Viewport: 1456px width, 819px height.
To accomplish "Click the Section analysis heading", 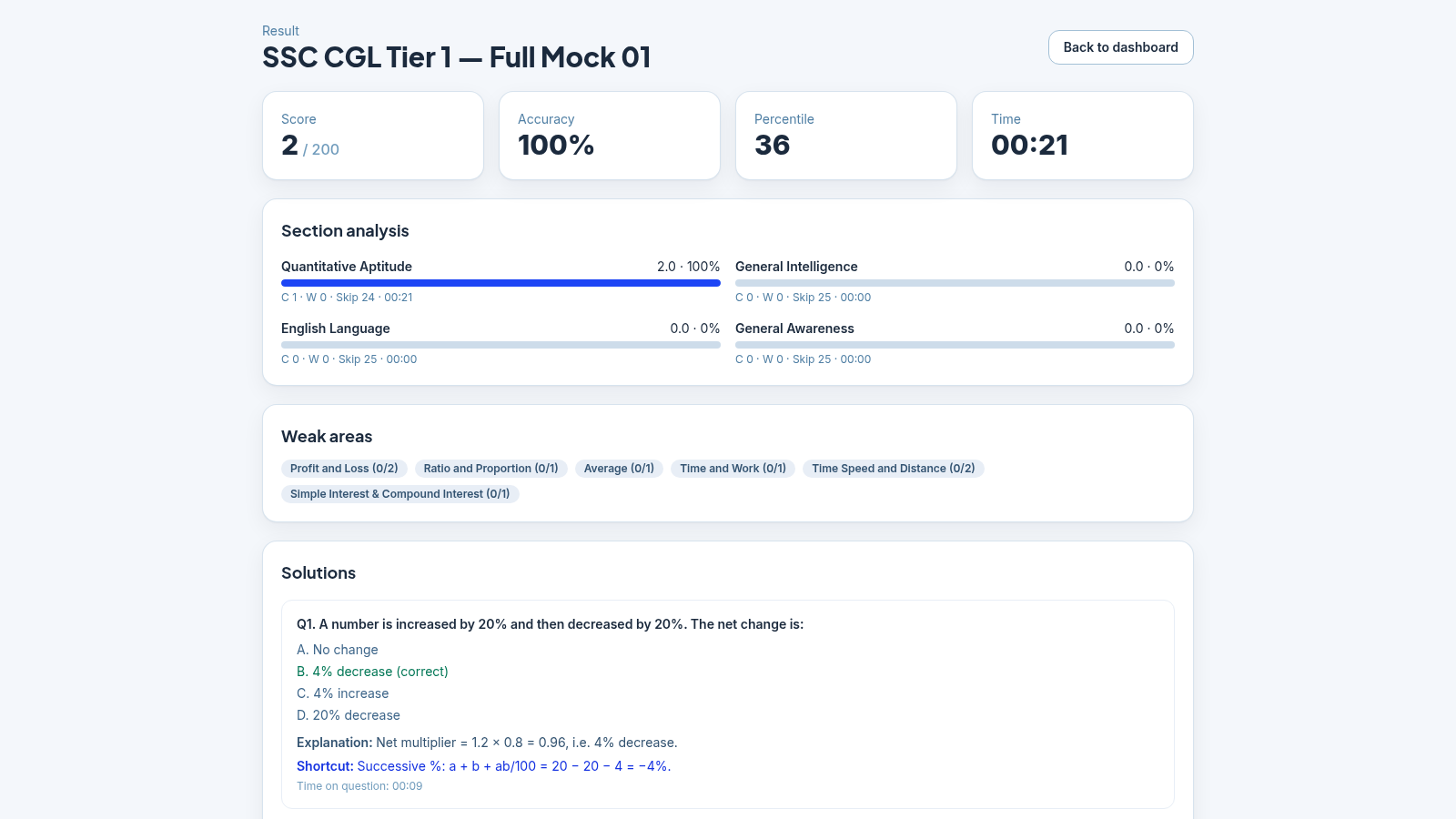I will coord(345,231).
